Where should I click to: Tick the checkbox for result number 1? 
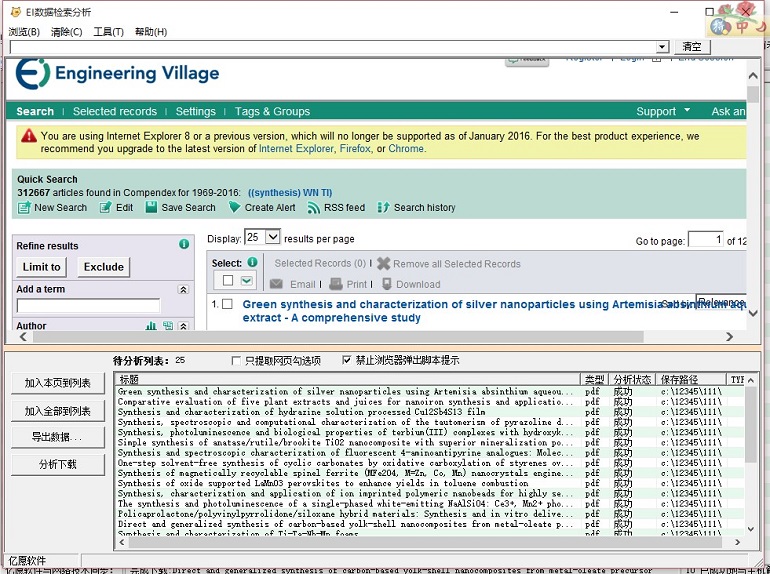(227, 304)
